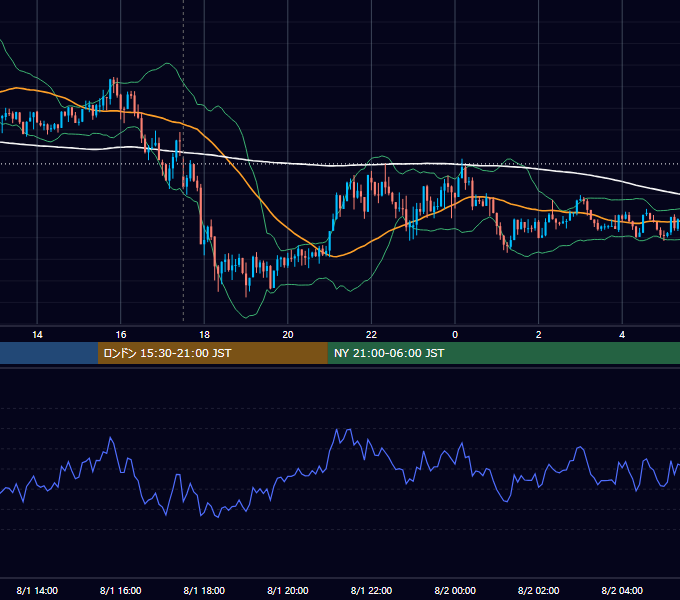Click the '22' hour label on price chart axis

tap(371, 335)
